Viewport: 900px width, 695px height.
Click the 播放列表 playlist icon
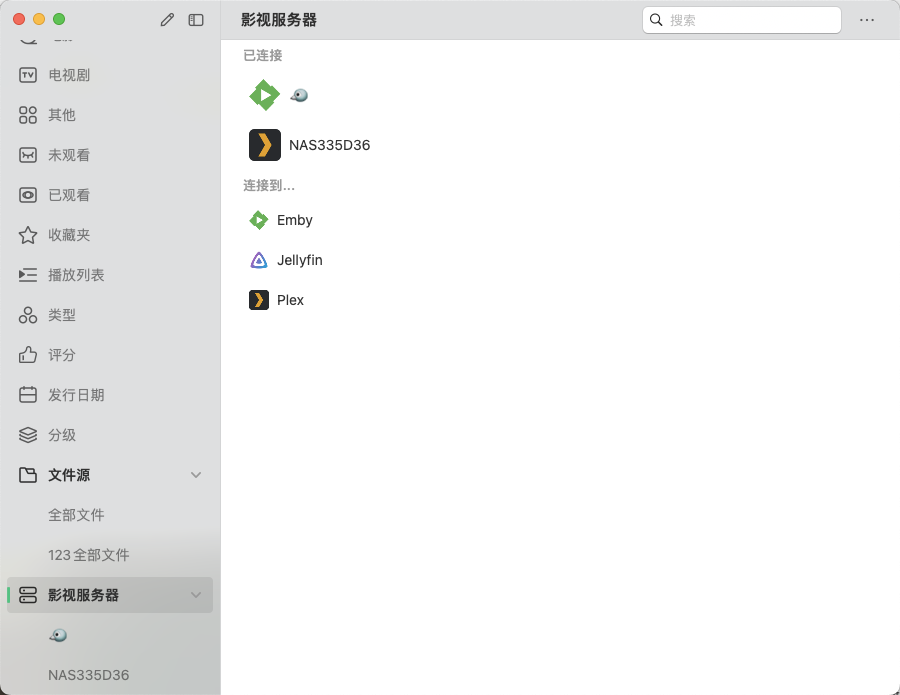pos(28,275)
